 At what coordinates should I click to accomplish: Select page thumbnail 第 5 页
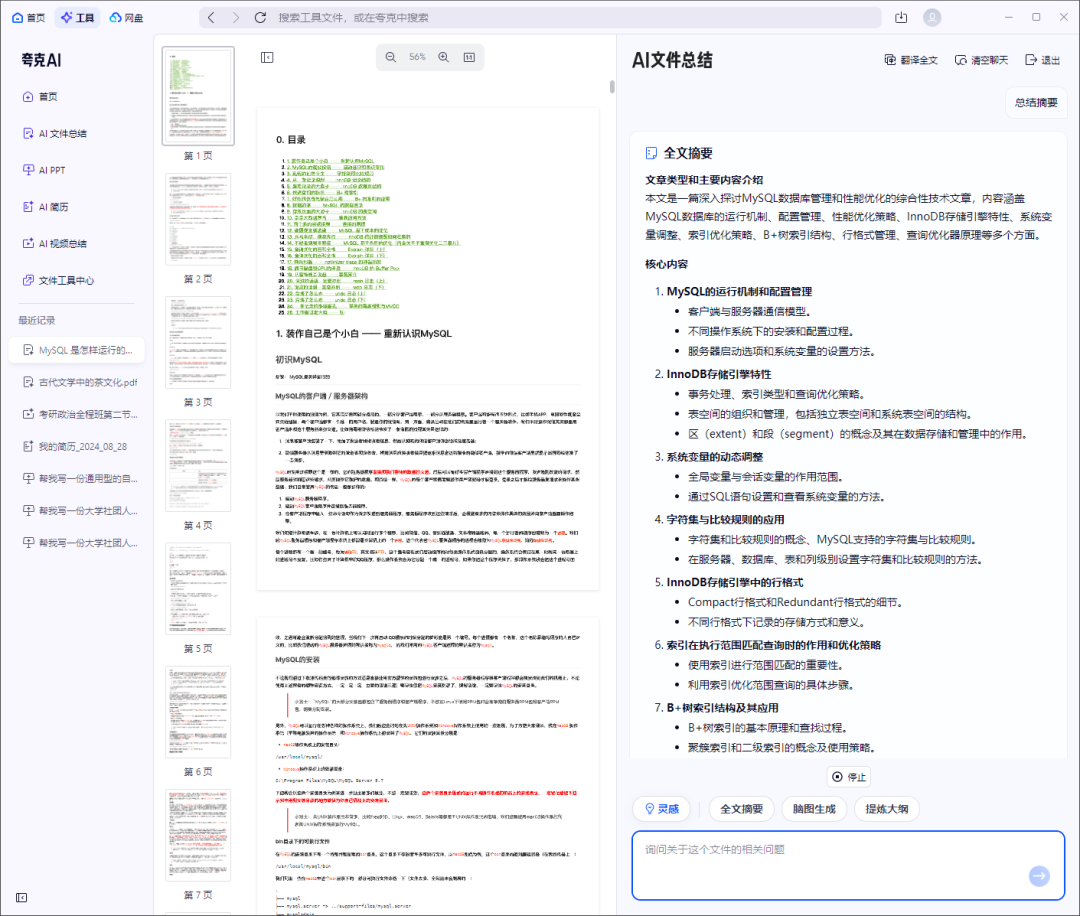click(198, 589)
